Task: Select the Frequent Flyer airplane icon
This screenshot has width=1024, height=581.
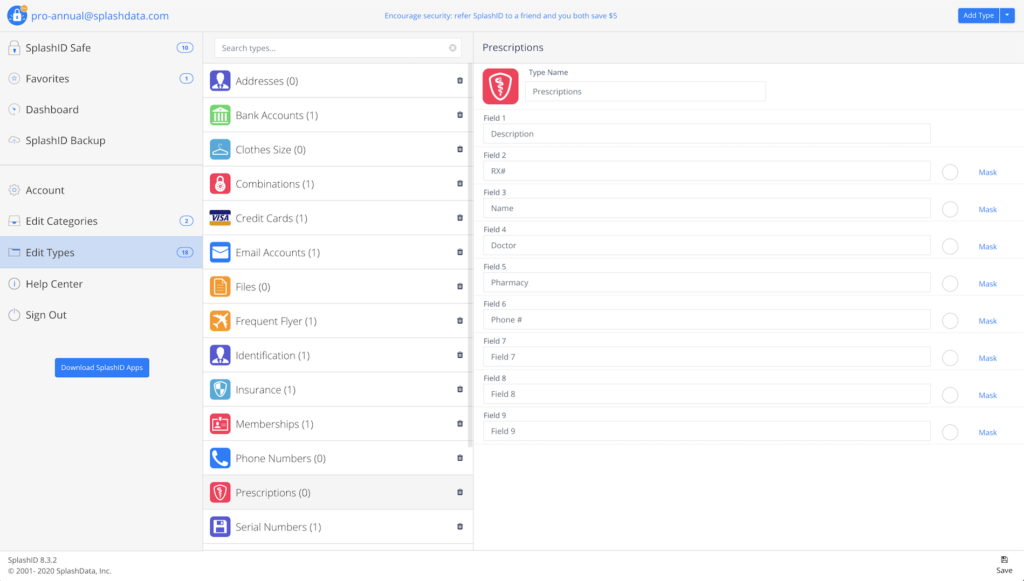Action: 220,321
